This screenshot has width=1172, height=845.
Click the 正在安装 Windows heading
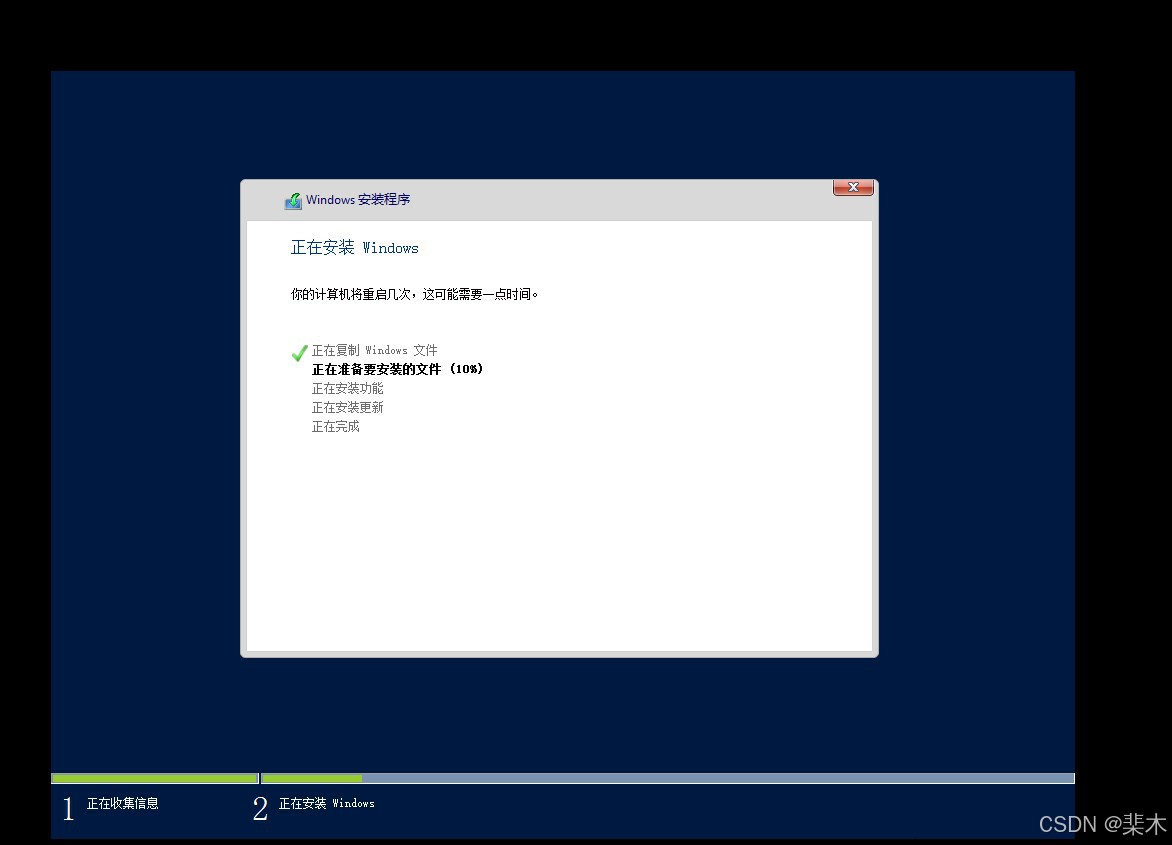(354, 248)
